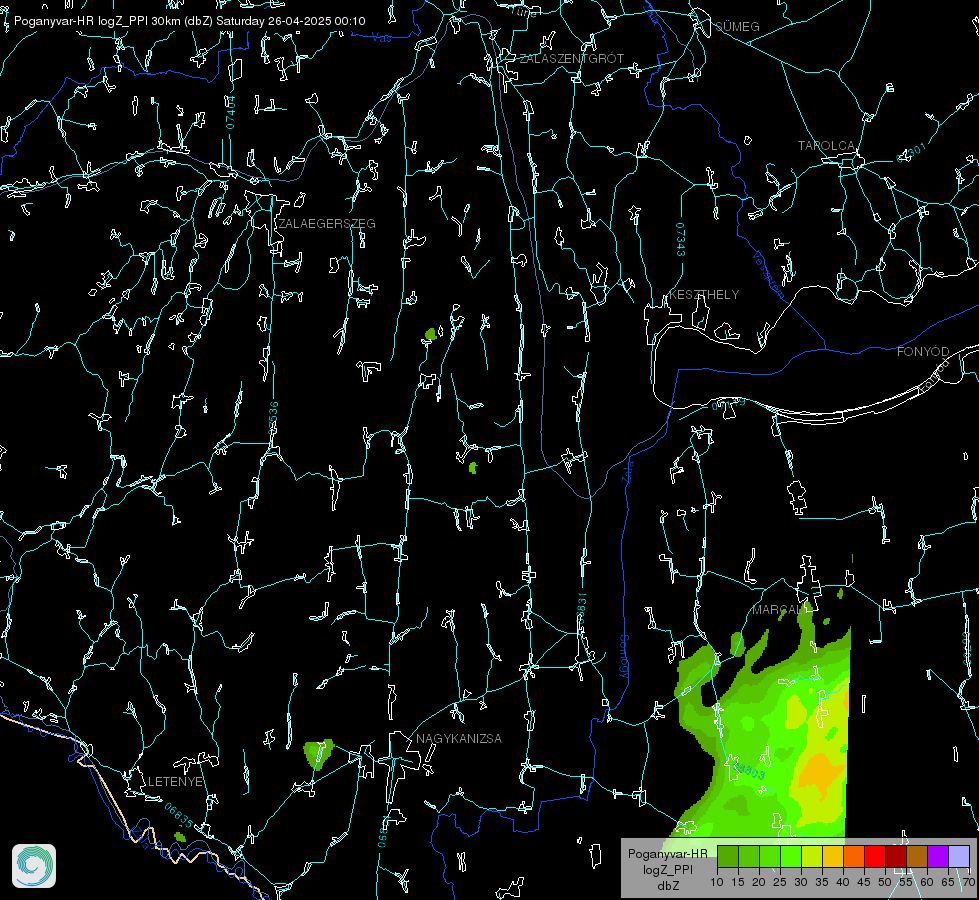Click the swirl logo icon
Screen dimensions: 979x900
34,866
